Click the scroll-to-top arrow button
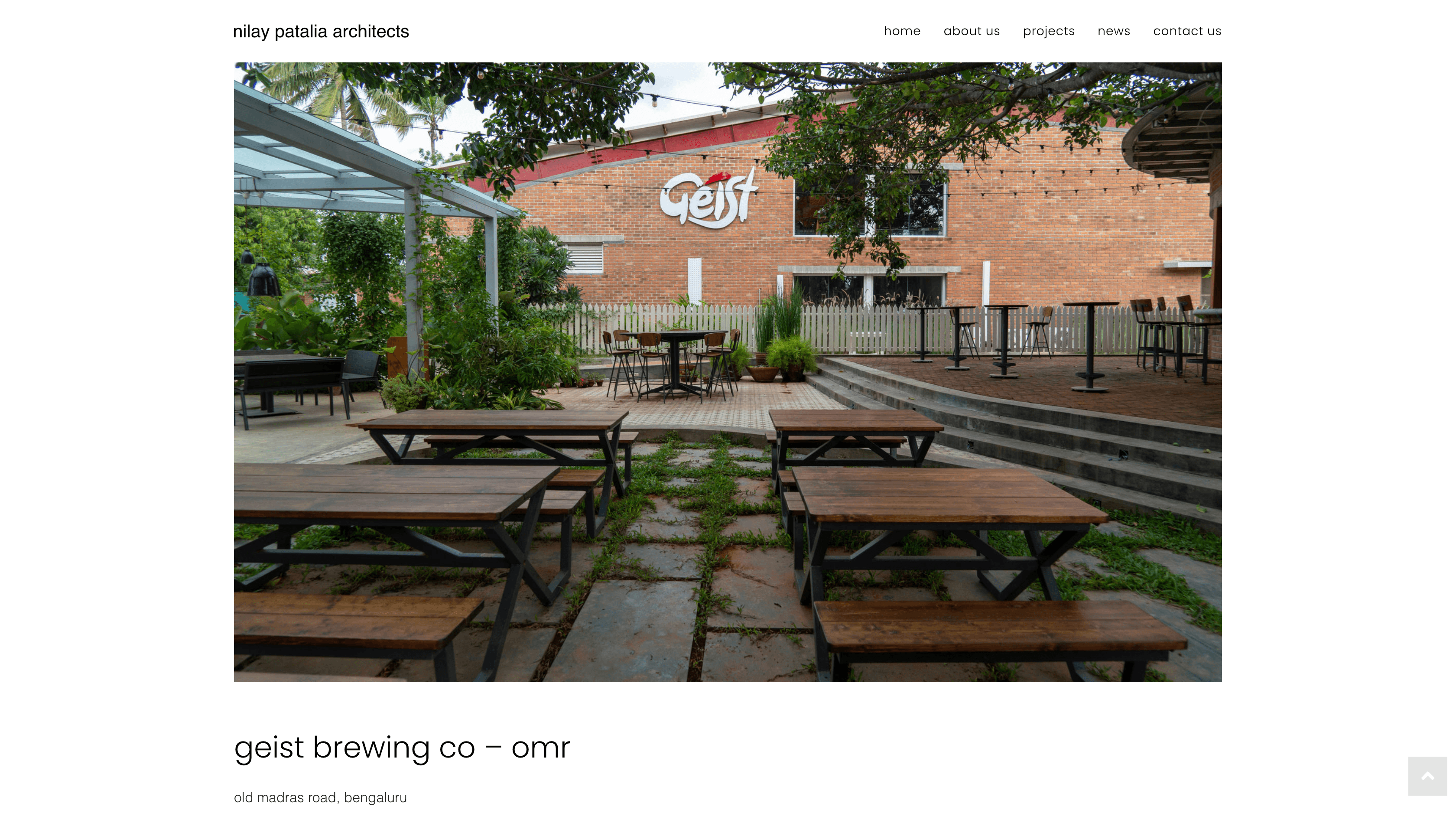 pos(1427,776)
